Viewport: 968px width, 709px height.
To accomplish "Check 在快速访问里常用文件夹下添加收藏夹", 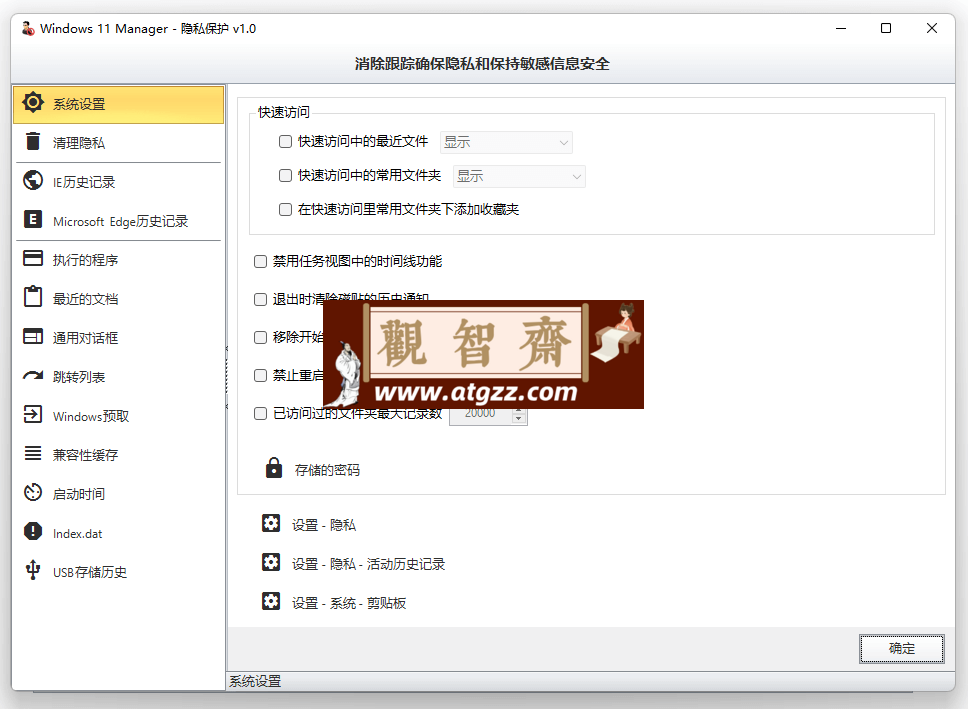I will tap(285, 209).
